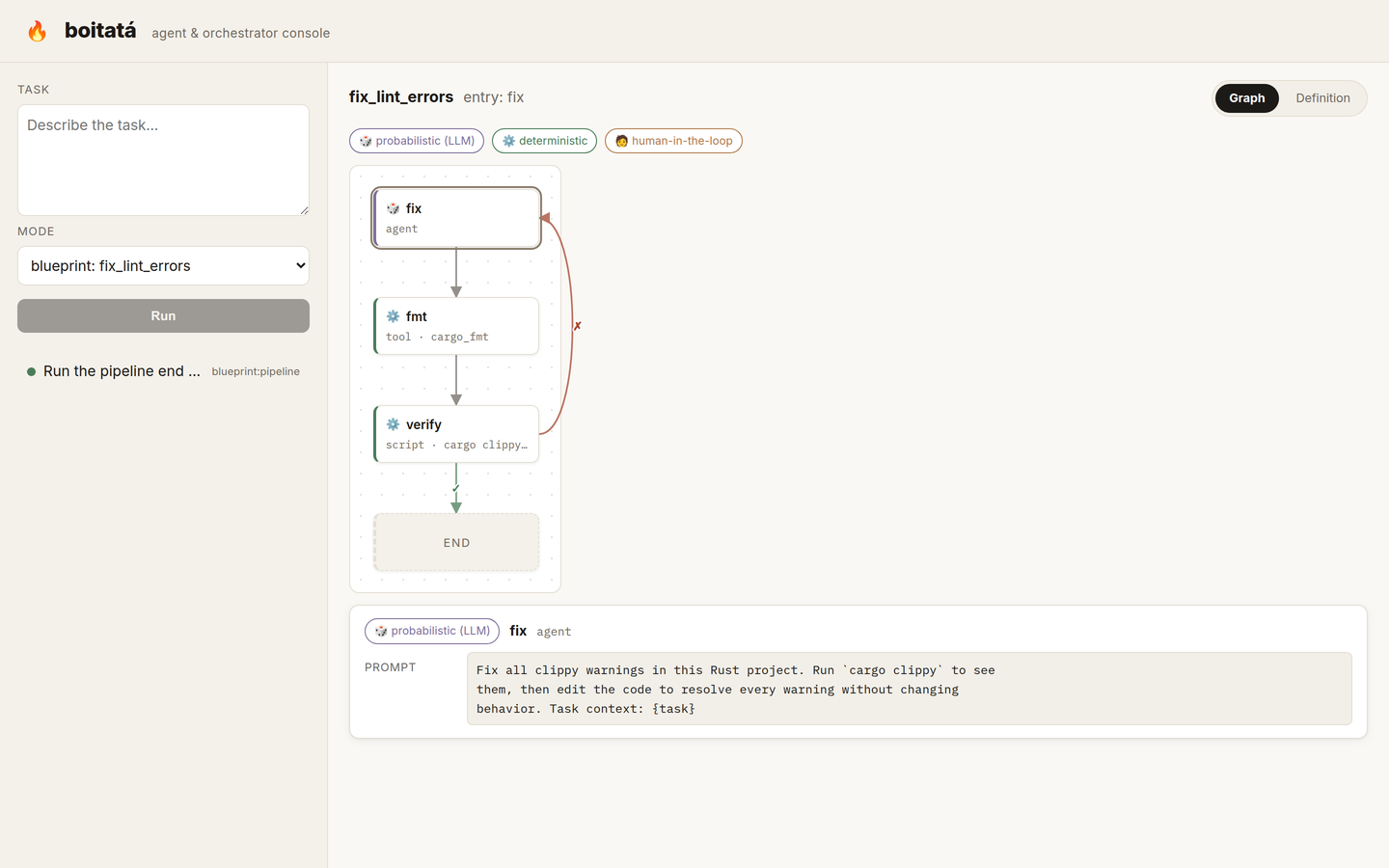Image resolution: width=1389 pixels, height=868 pixels.
Task: Click the prompt text box in the detail panel
Action: tap(909, 689)
